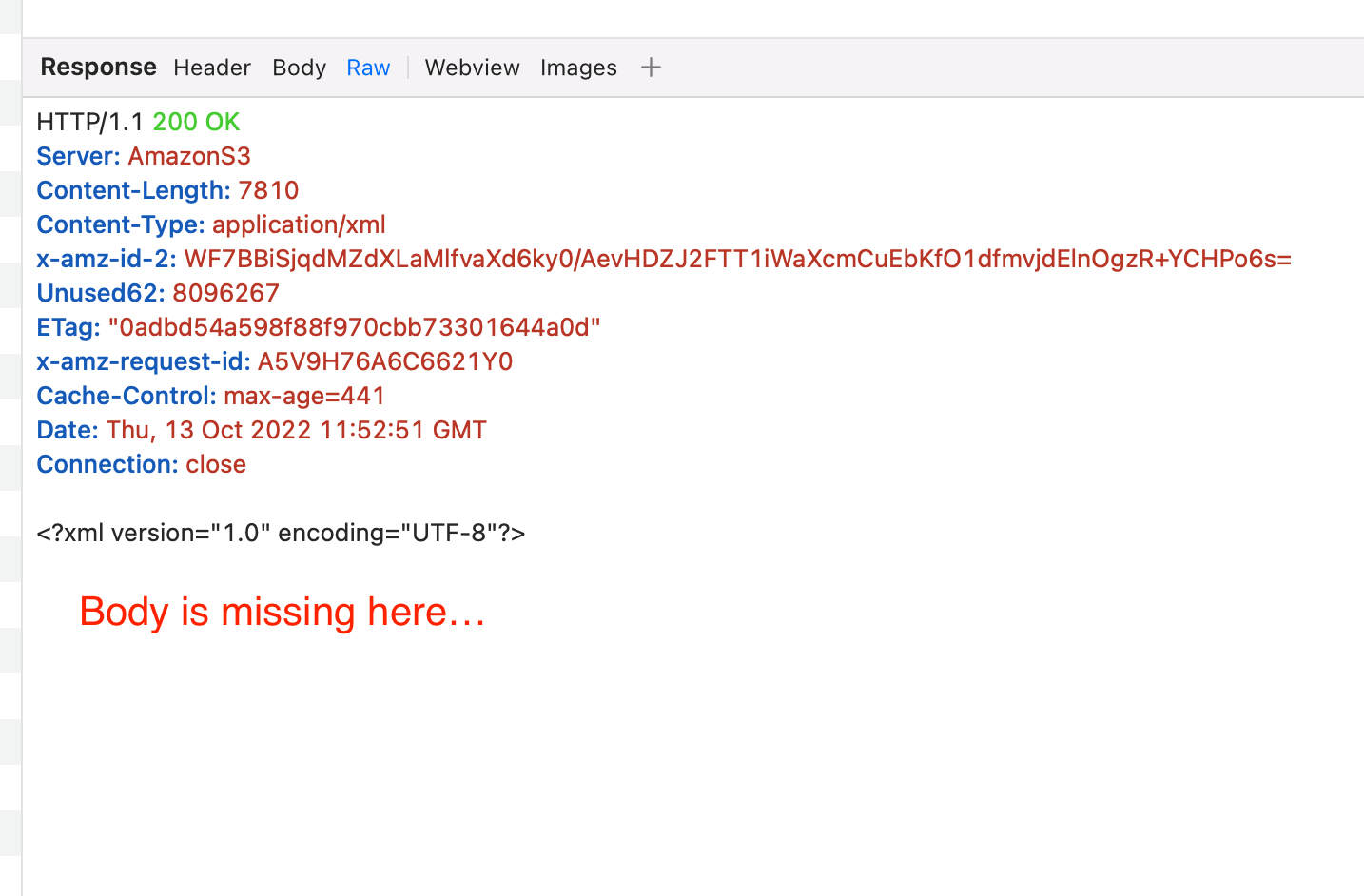Select the Cache-Control max-age value
Image resolution: width=1364 pixels, height=896 pixels.
[305, 395]
